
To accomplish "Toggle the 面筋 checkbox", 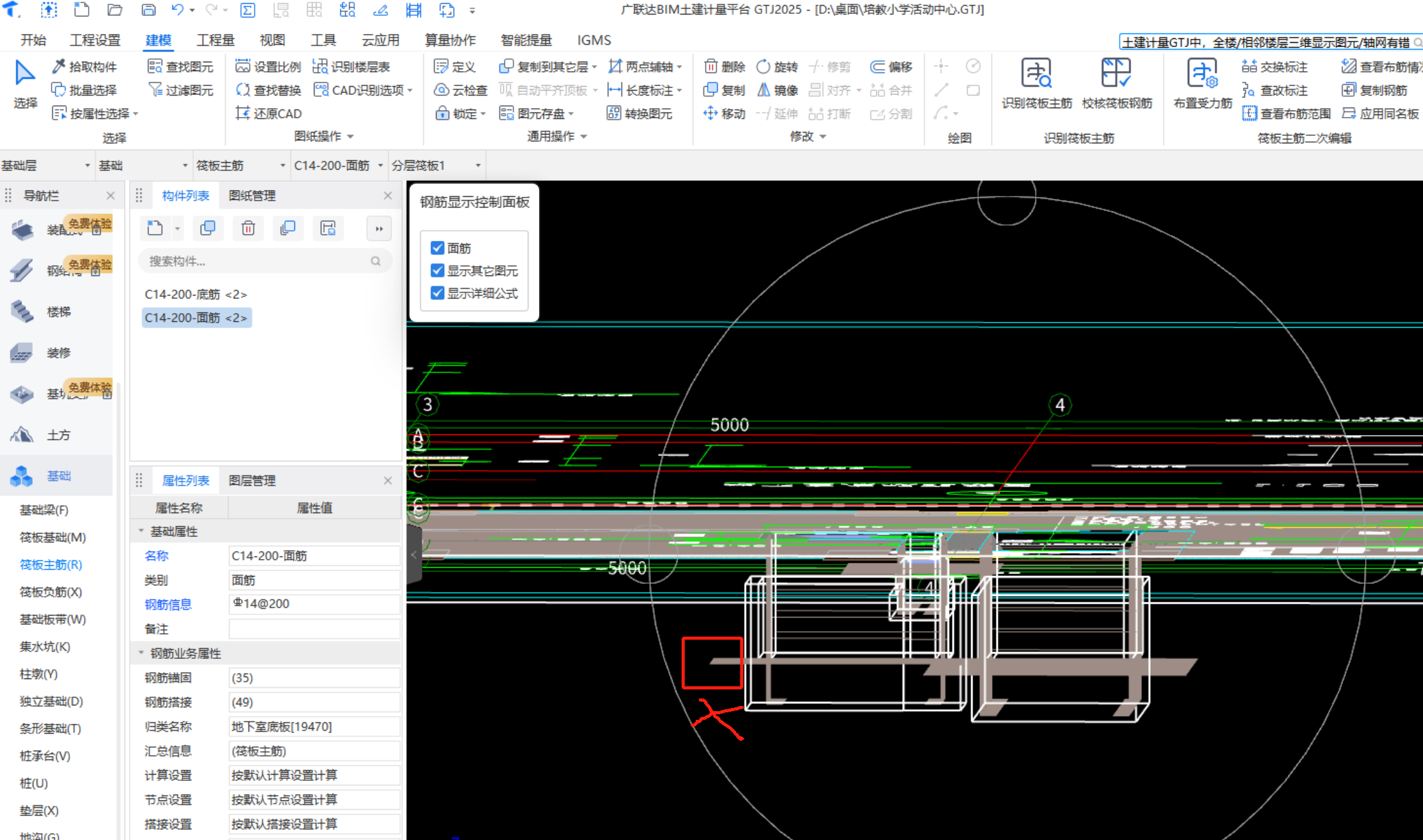I will click(437, 248).
